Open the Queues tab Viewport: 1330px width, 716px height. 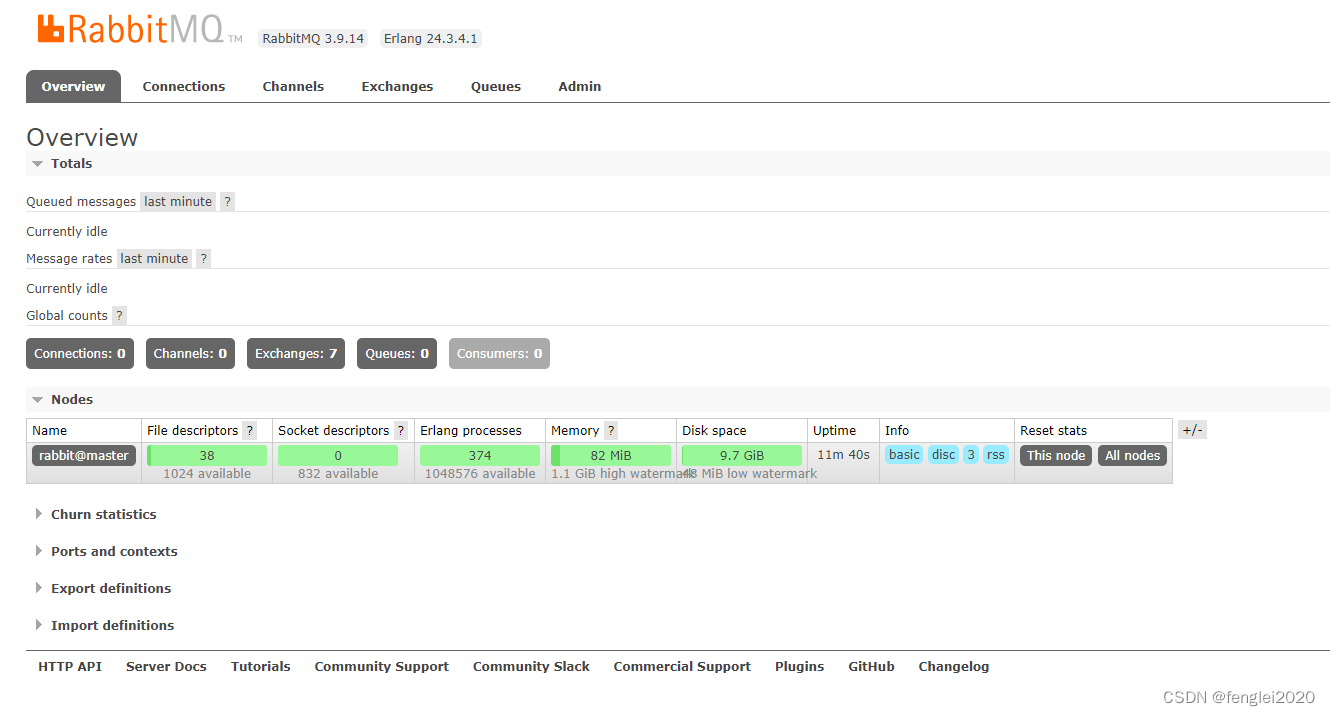click(x=496, y=86)
